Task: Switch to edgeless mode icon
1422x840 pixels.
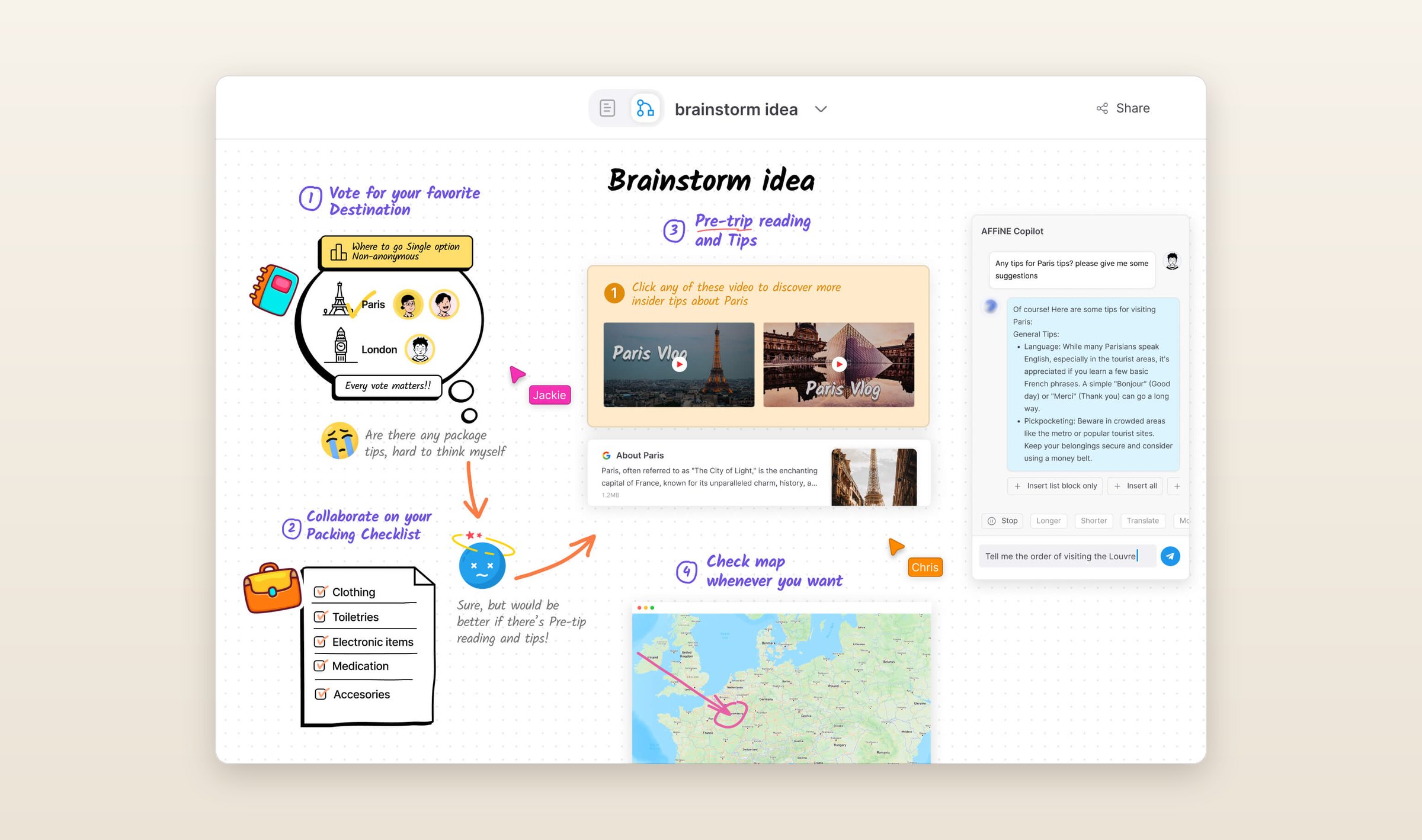Action: pos(645,108)
